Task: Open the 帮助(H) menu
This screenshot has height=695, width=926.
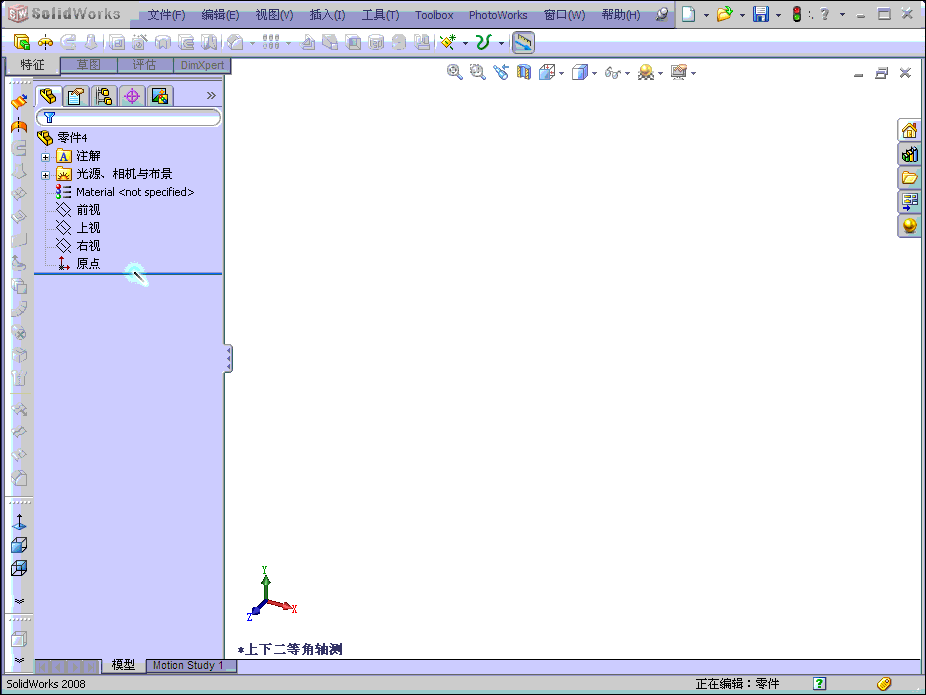Action: [x=621, y=15]
